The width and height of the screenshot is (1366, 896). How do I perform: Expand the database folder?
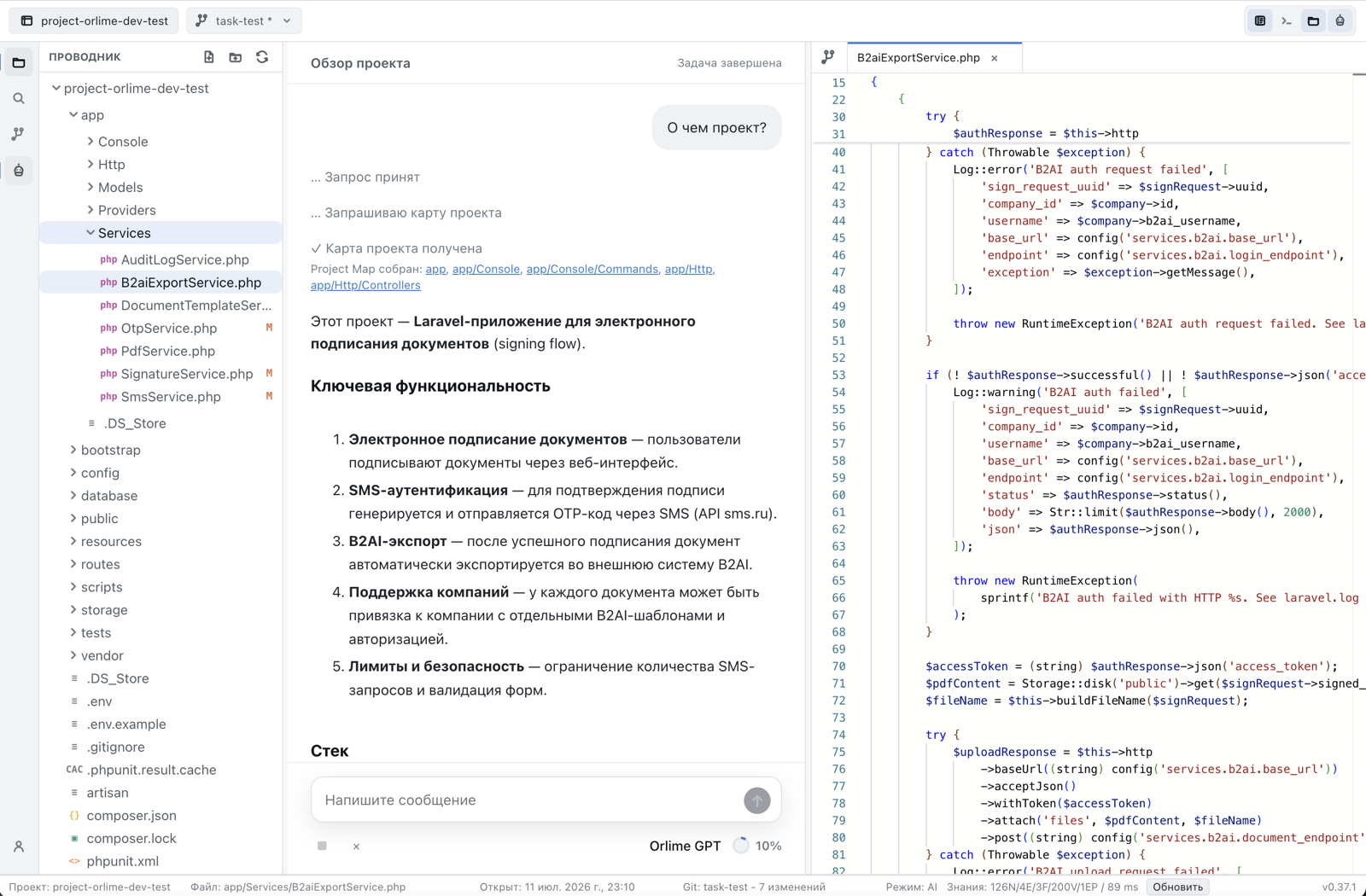pos(73,496)
